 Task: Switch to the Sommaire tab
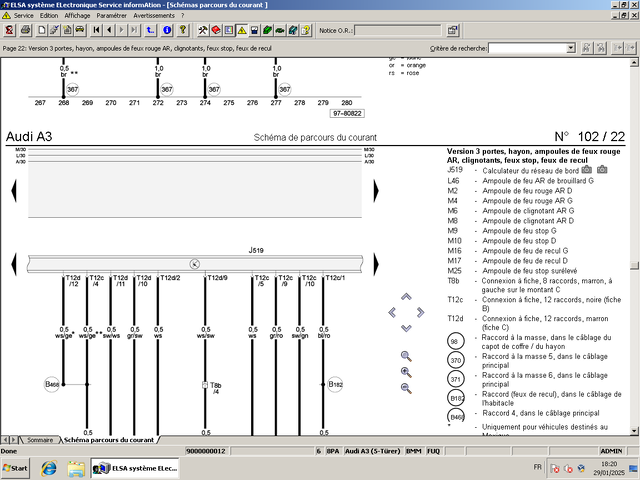click(x=39, y=440)
